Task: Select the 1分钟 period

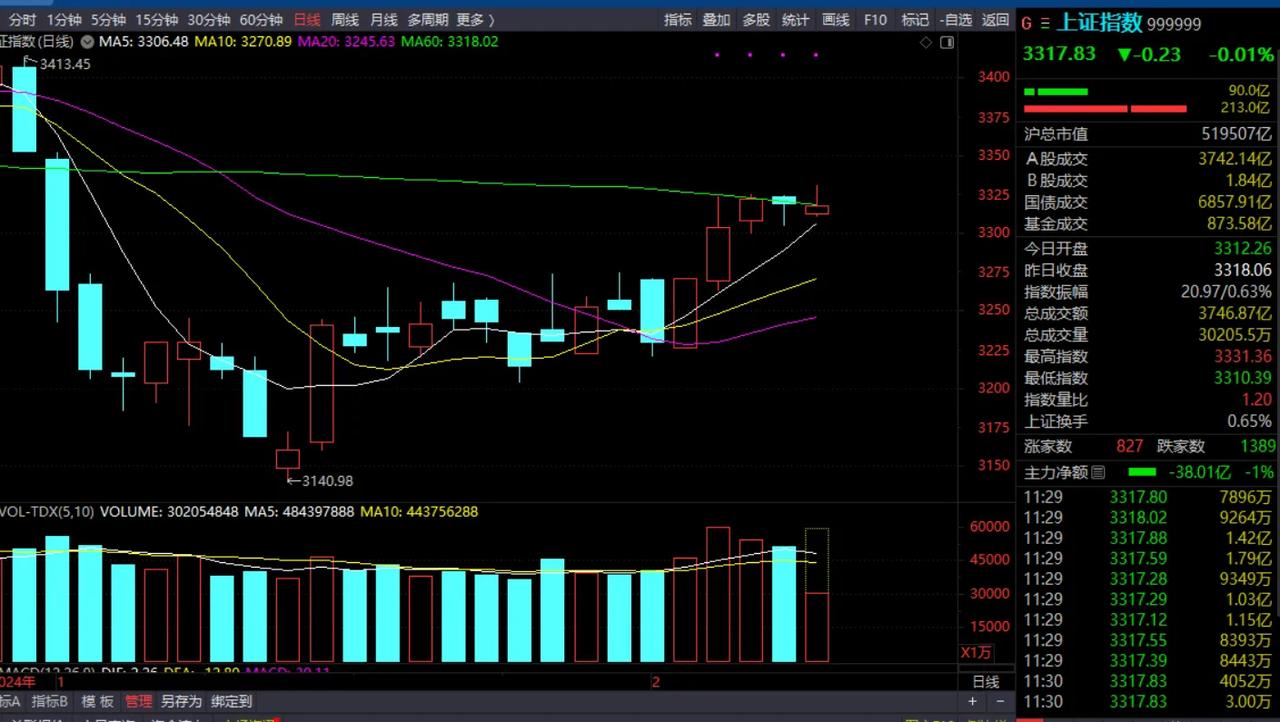Action: click(x=64, y=20)
